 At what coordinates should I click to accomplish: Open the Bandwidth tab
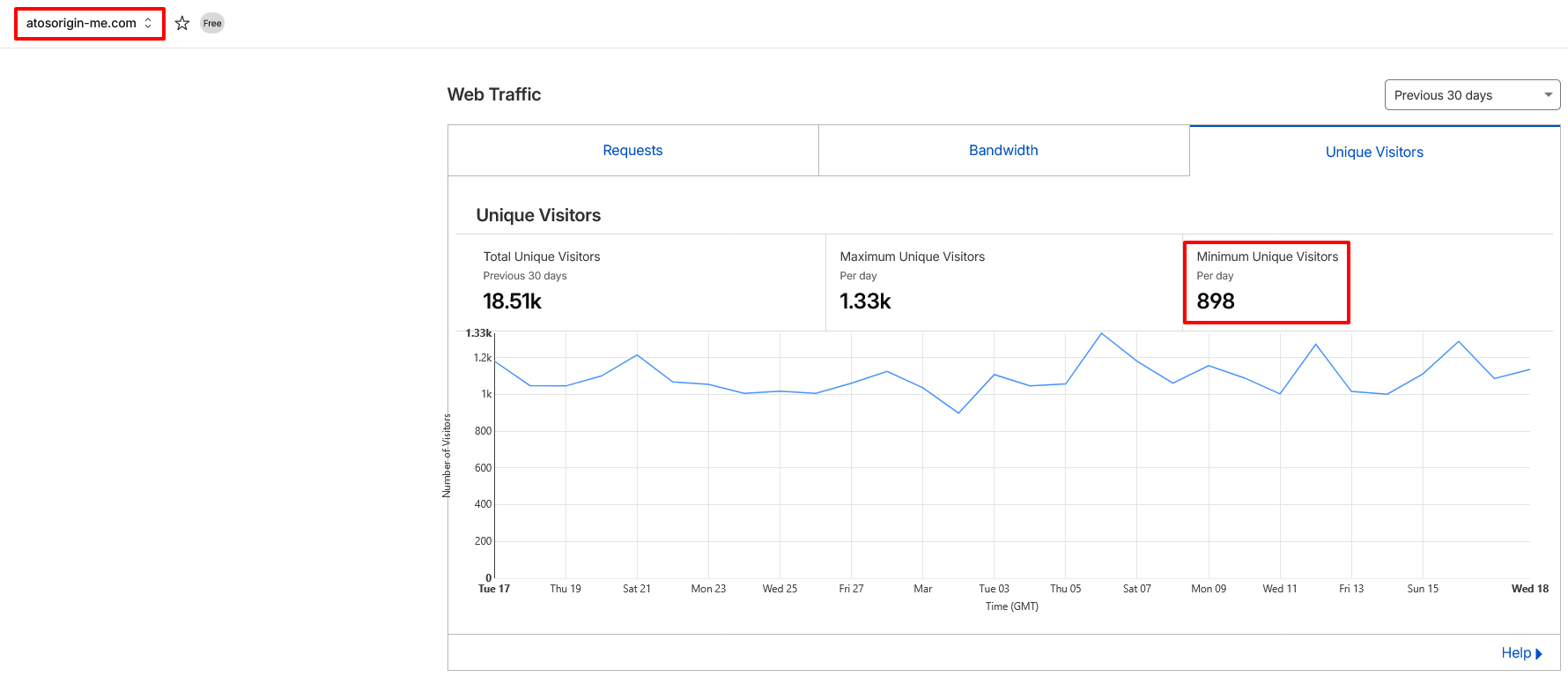[1003, 151]
